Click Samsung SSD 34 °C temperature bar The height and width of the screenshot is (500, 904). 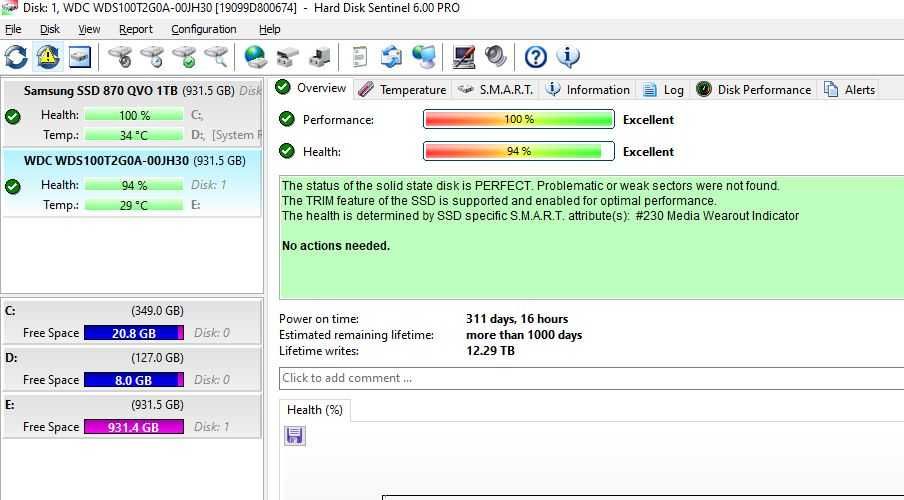tap(134, 135)
